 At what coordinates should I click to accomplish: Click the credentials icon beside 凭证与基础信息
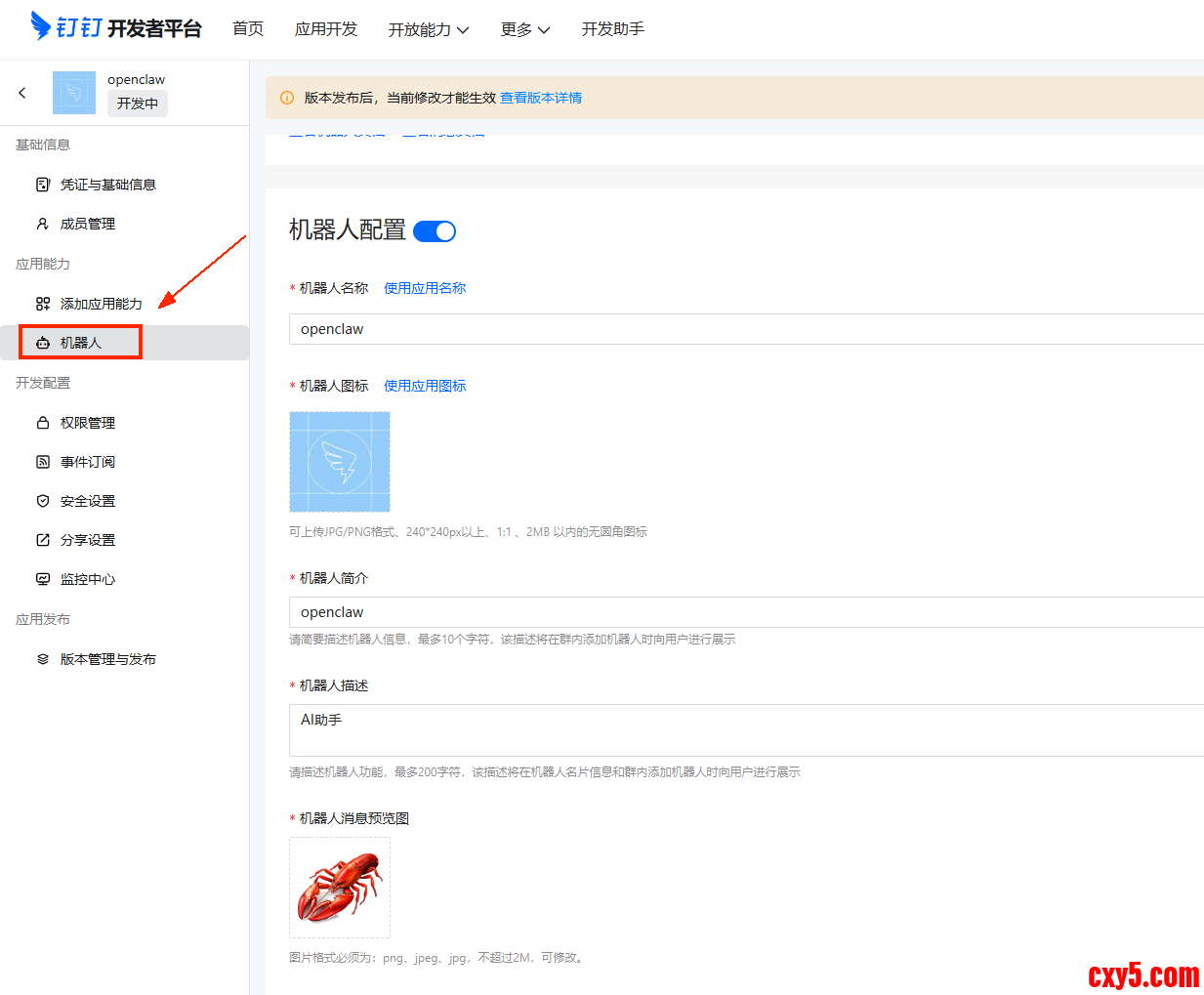[x=43, y=185]
